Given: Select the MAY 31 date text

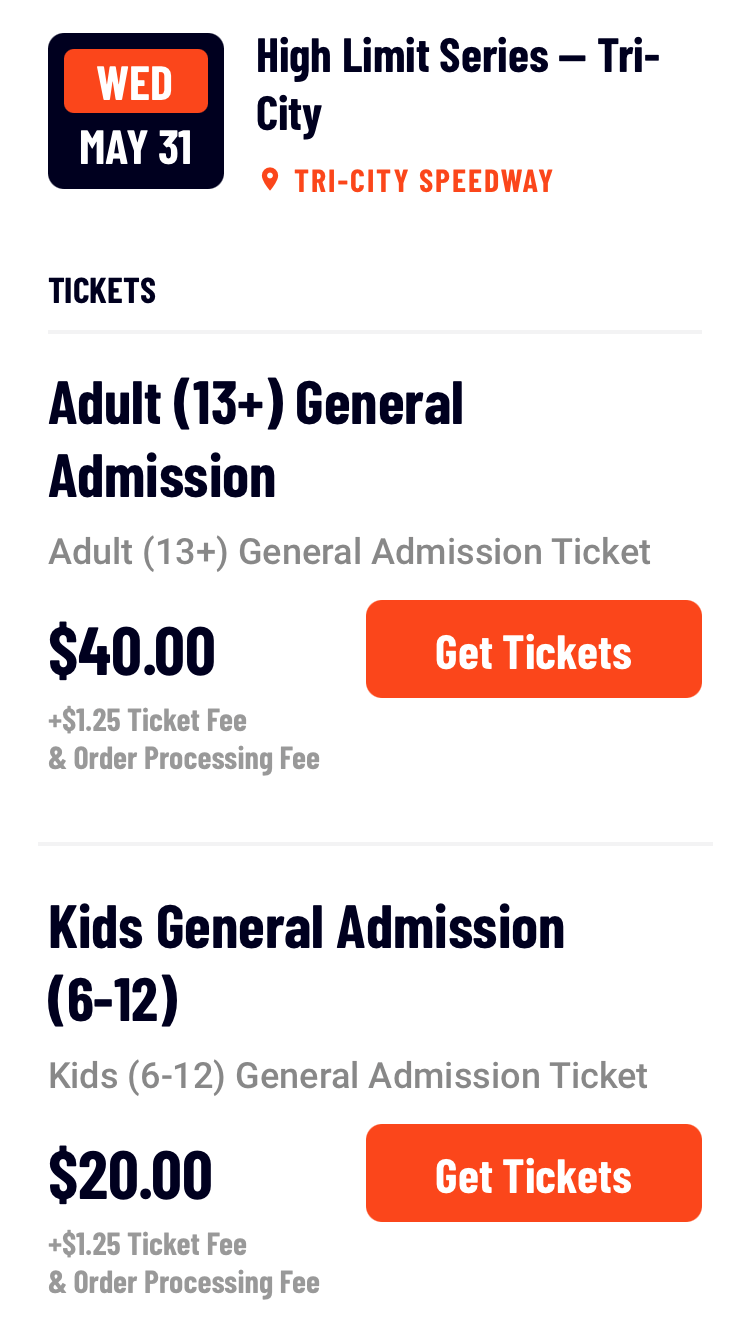Looking at the screenshot, I should [x=136, y=148].
